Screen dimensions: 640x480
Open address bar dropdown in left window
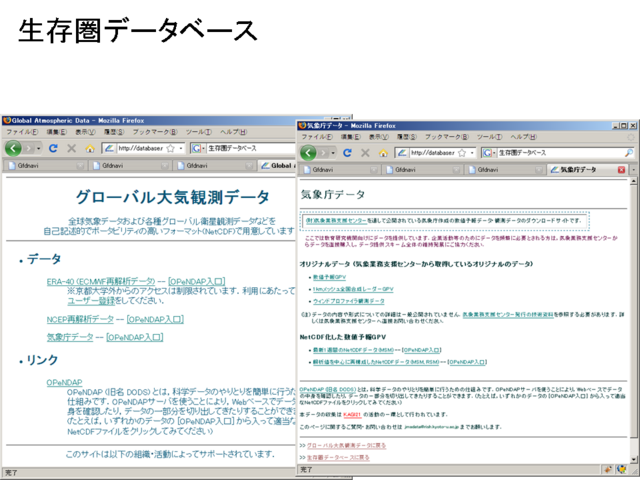point(181,148)
